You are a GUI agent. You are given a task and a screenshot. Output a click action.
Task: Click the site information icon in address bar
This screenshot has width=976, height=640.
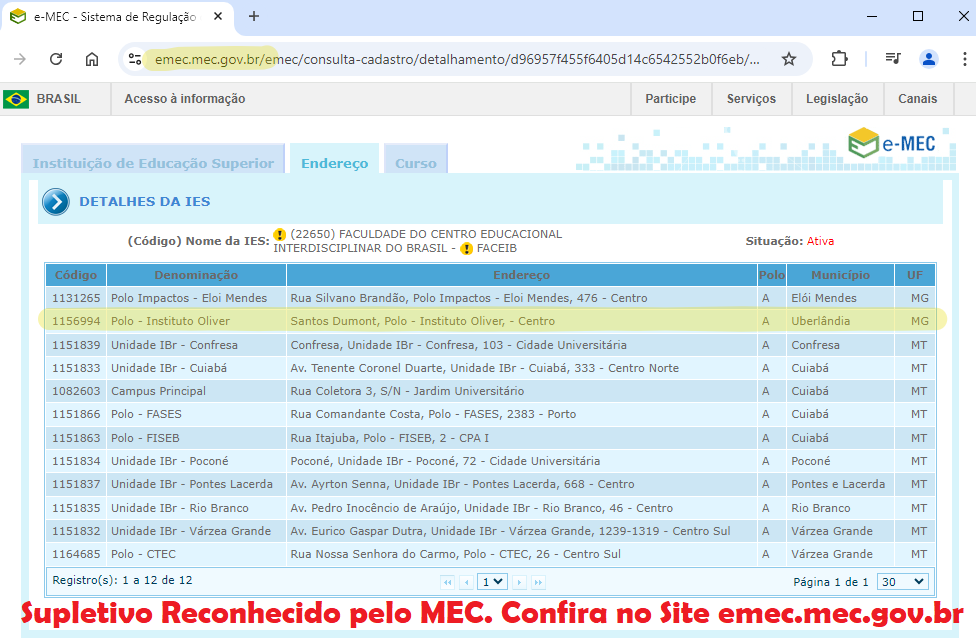click(x=134, y=59)
